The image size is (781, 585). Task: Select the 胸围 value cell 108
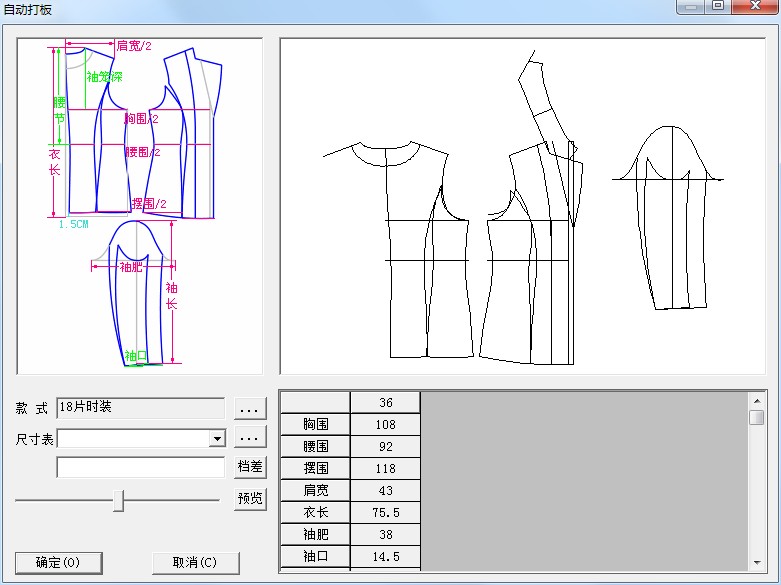[x=385, y=424]
